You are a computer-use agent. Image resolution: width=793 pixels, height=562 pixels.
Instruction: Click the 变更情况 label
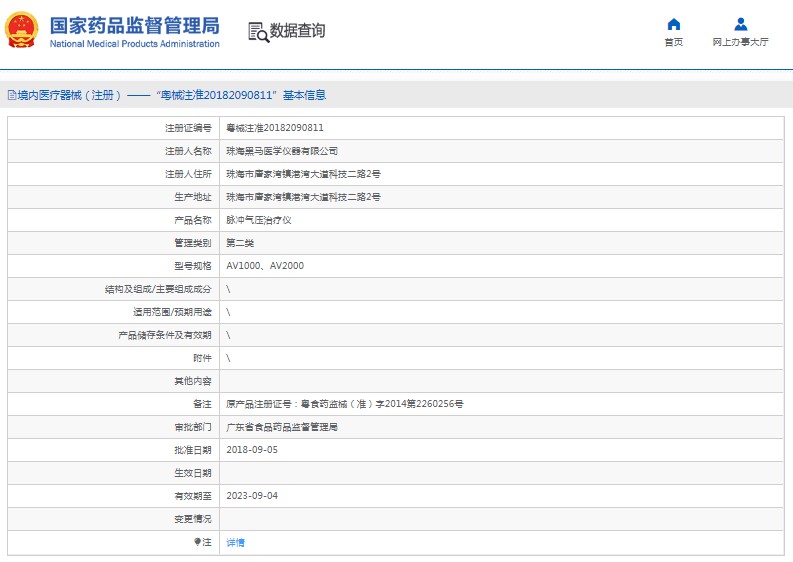click(193, 519)
